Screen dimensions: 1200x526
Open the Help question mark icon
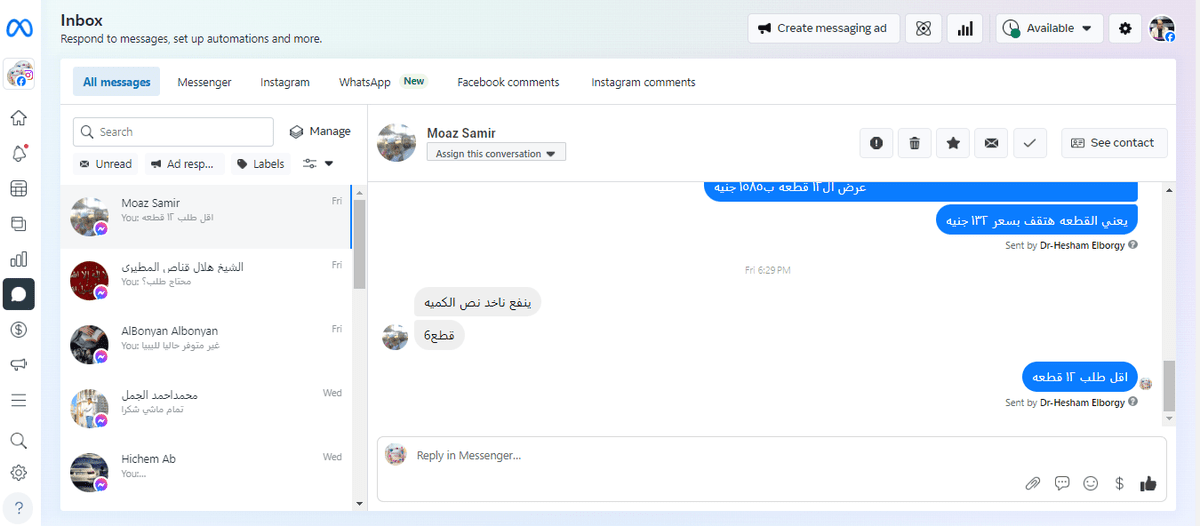click(x=19, y=507)
